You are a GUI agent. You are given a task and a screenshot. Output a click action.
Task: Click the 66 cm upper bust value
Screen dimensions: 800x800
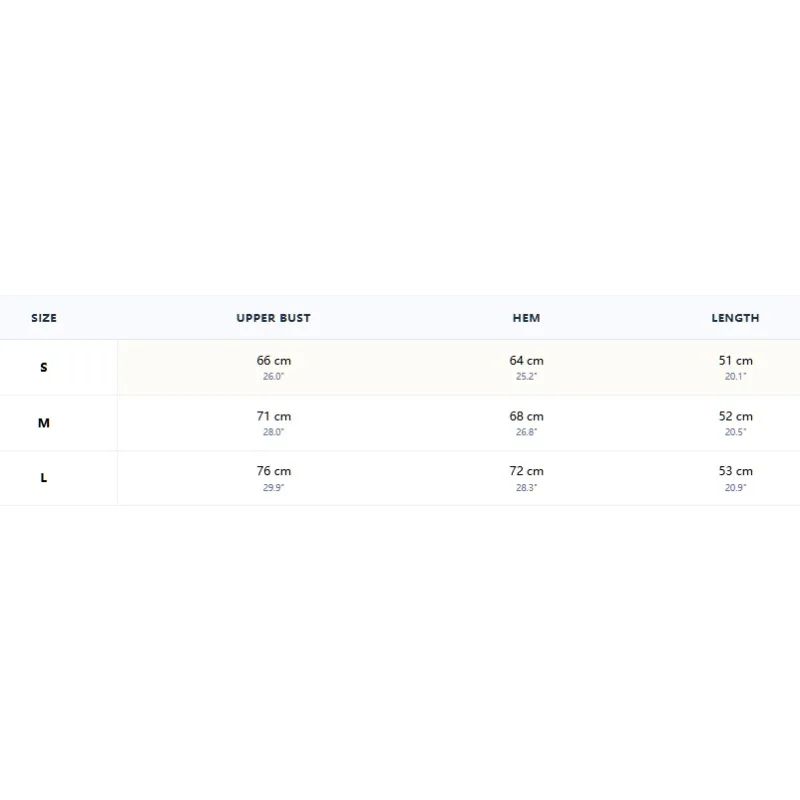tap(273, 361)
